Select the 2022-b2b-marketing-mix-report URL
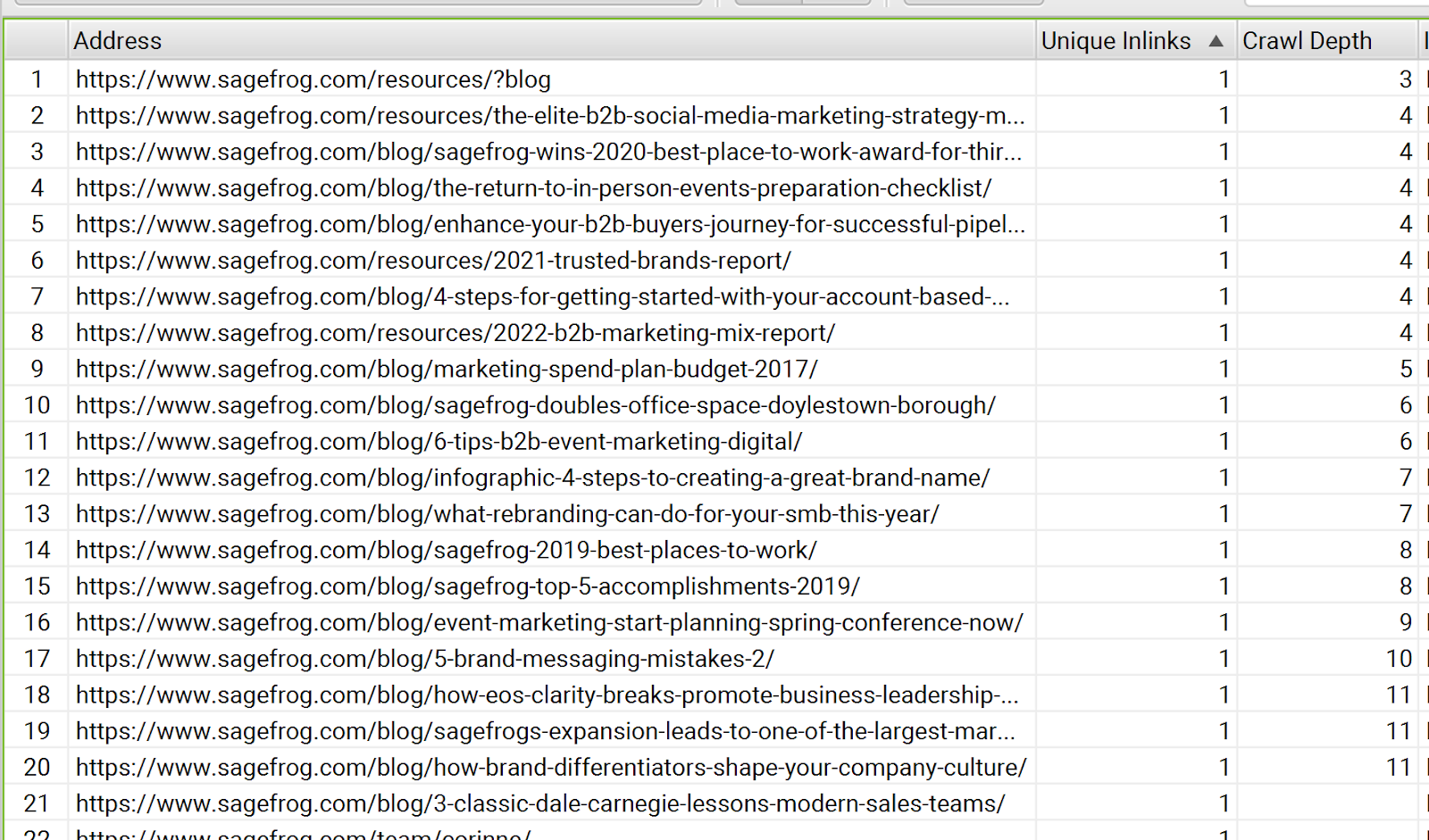The height and width of the screenshot is (840, 1429). 455,333
